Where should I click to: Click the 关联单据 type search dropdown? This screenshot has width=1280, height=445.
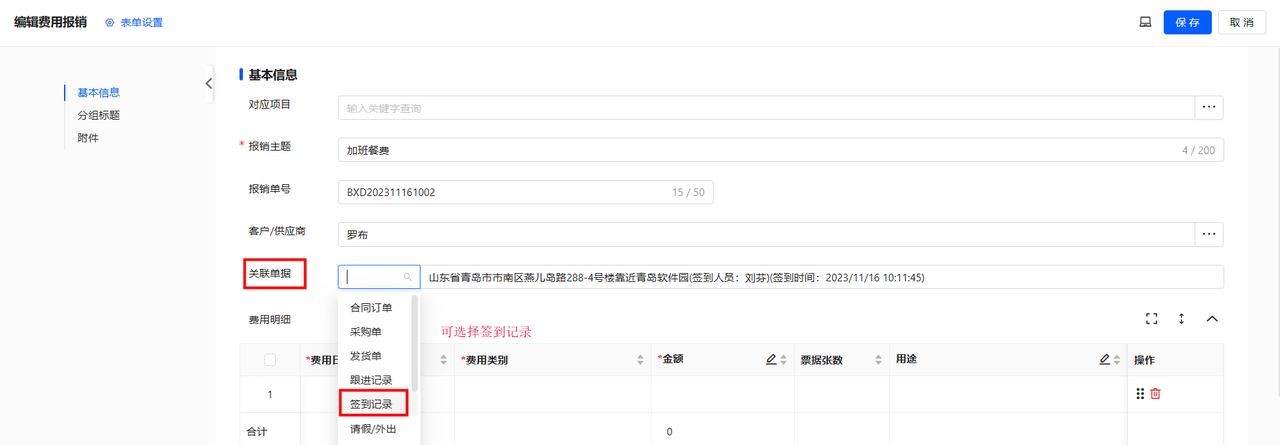[x=378, y=277]
